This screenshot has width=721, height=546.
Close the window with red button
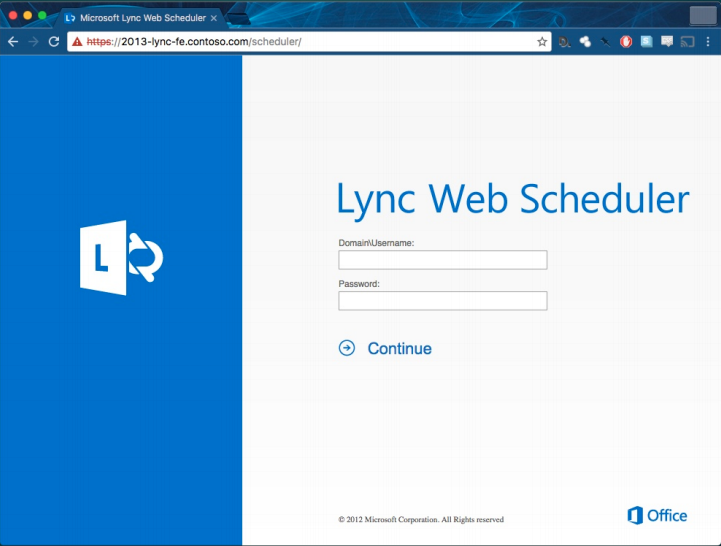click(x=13, y=15)
